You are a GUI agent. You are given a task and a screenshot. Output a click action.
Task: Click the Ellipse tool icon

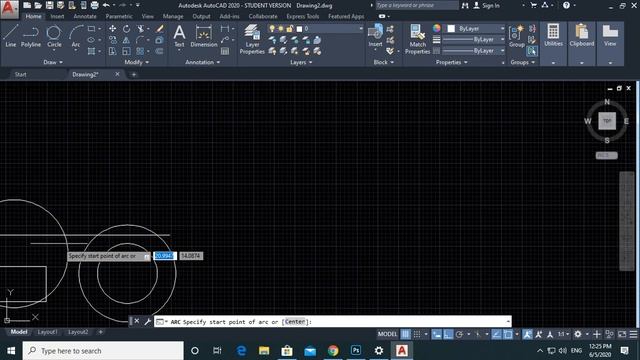click(x=91, y=40)
